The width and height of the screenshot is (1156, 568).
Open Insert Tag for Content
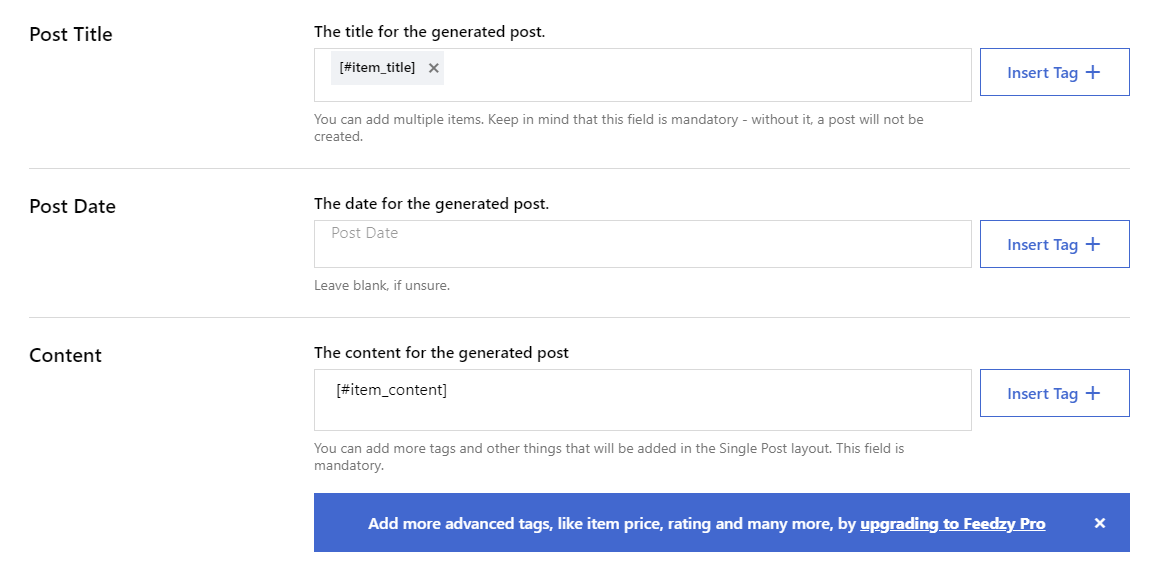coord(1054,393)
